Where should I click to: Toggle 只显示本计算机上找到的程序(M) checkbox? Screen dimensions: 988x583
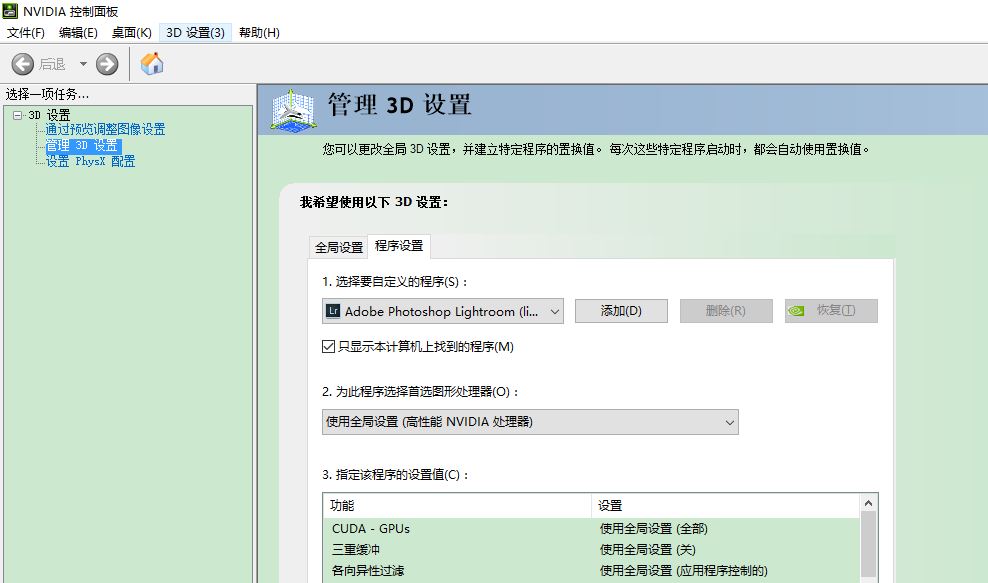point(328,347)
